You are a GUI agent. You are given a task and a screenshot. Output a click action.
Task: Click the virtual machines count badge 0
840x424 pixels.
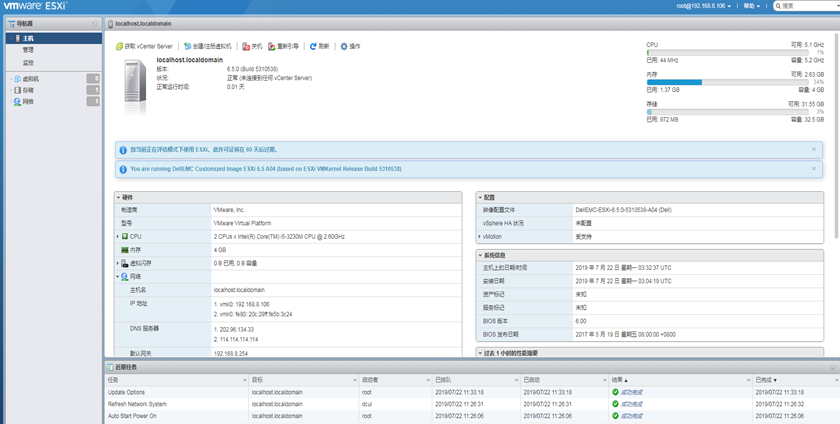(x=93, y=79)
